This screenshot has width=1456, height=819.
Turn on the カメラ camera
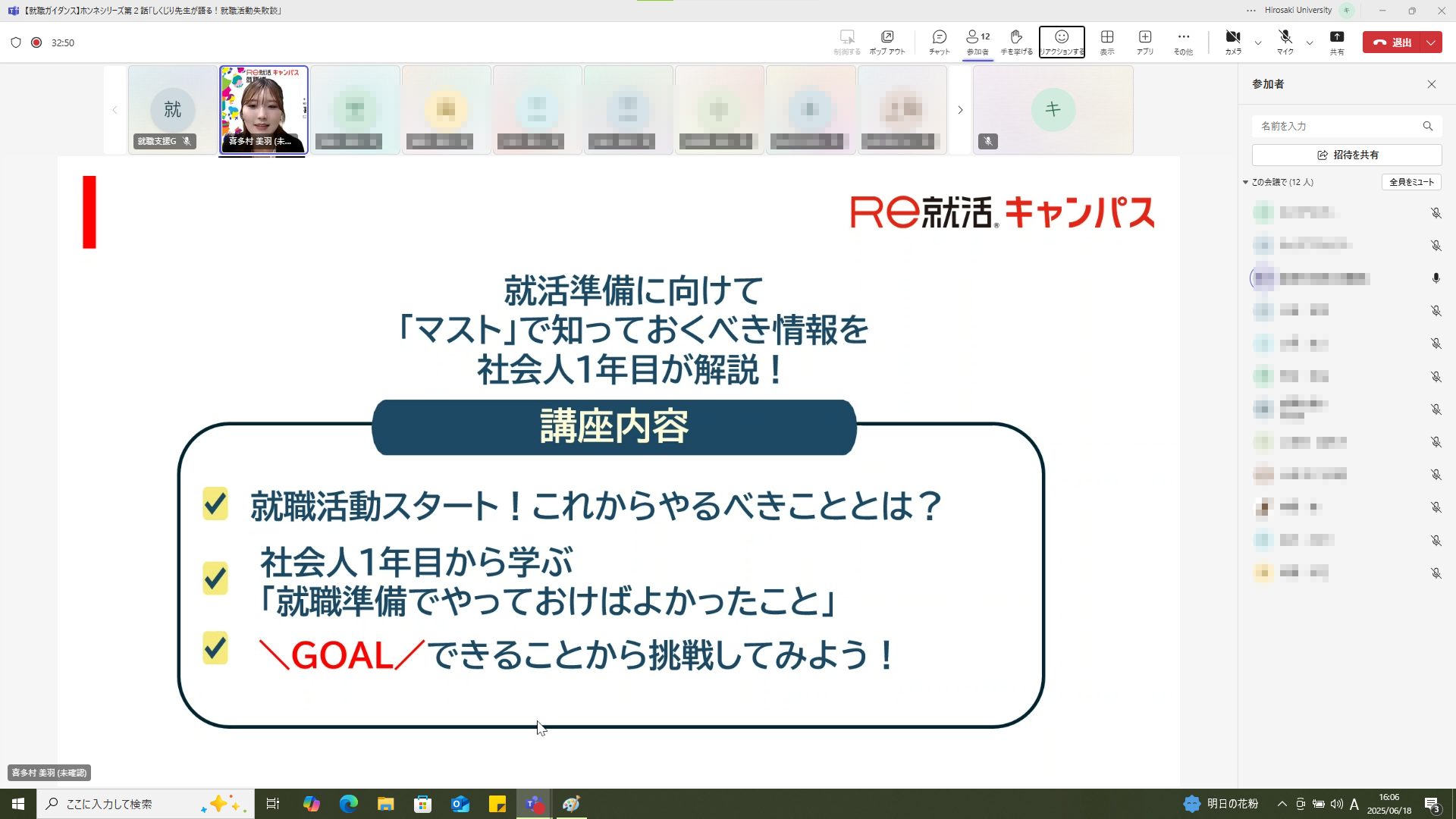1233,42
